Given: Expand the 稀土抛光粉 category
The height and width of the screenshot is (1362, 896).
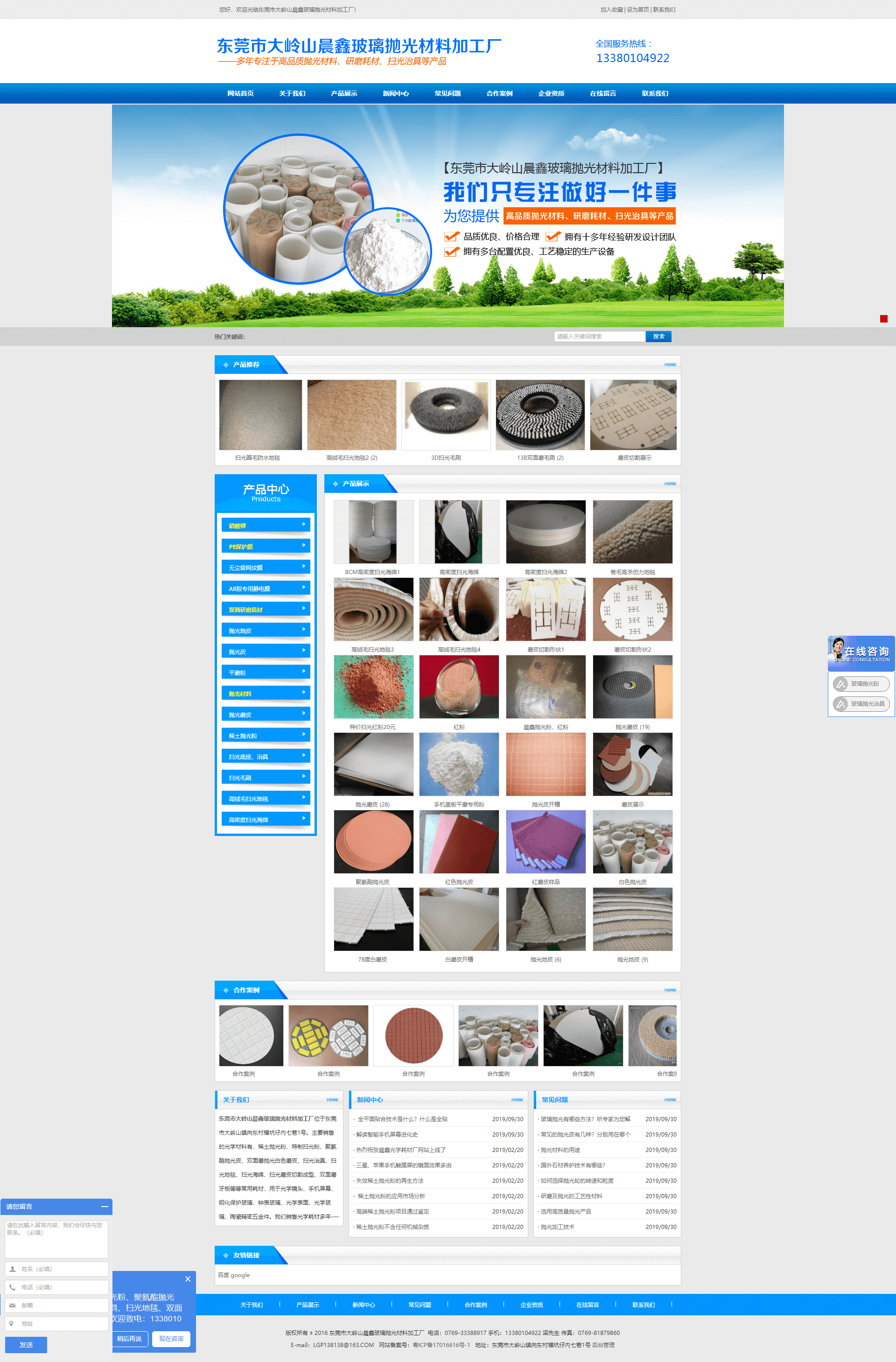Looking at the screenshot, I should tap(303, 734).
